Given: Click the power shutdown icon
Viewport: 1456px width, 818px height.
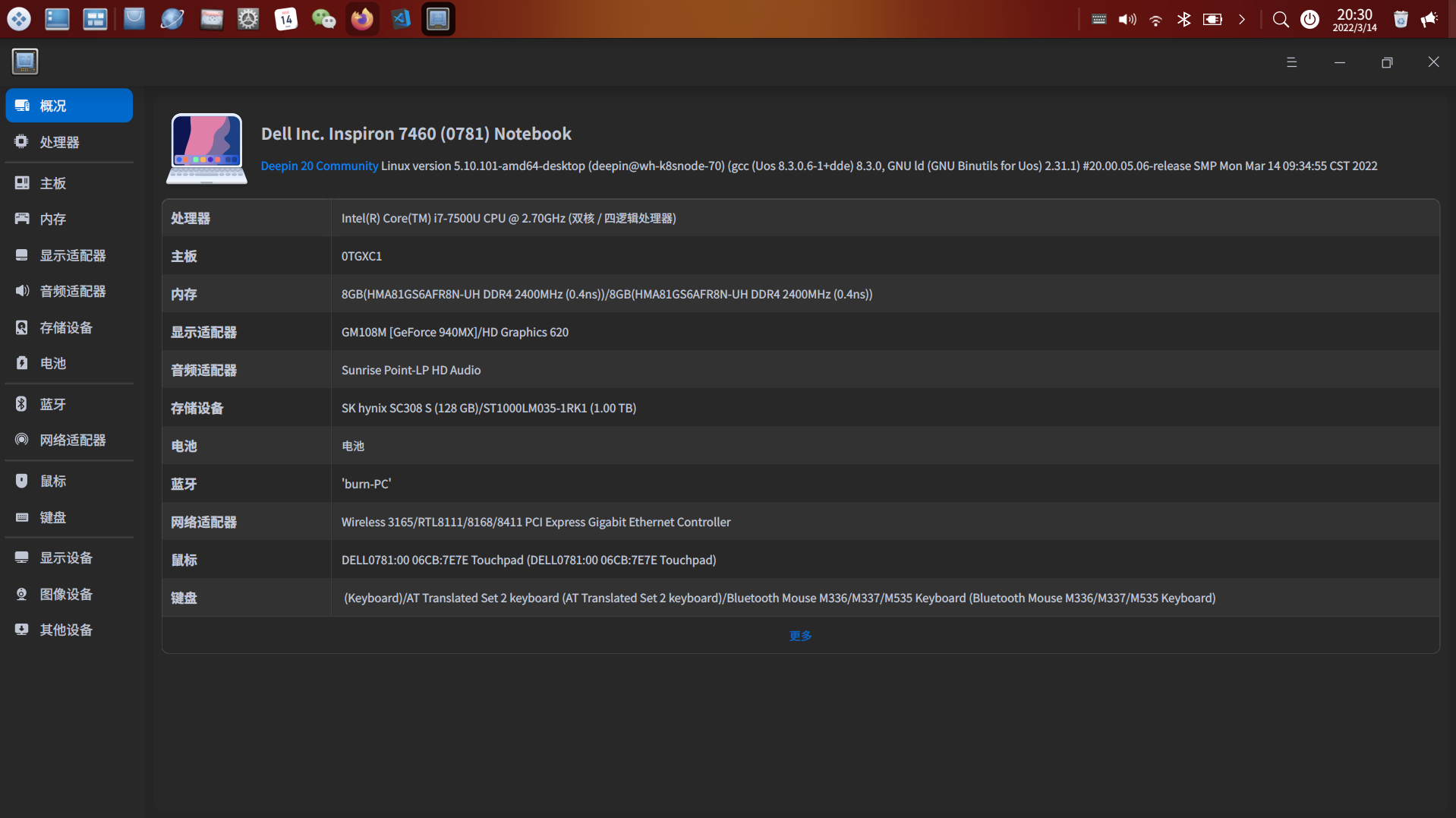Looking at the screenshot, I should tap(1309, 19).
